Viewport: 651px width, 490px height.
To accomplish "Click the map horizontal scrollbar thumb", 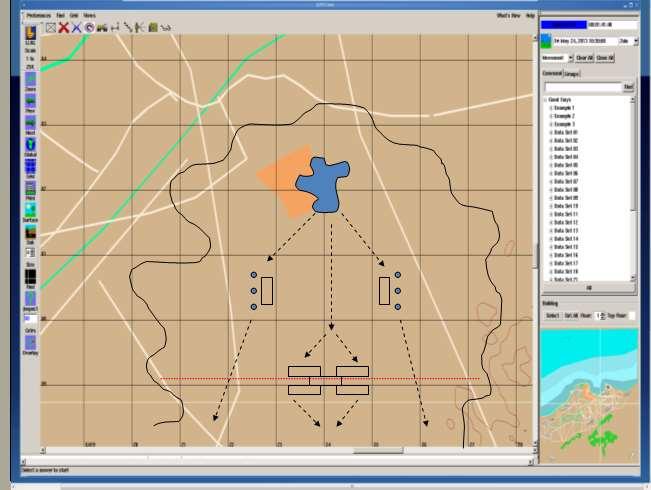I will pos(378,451).
